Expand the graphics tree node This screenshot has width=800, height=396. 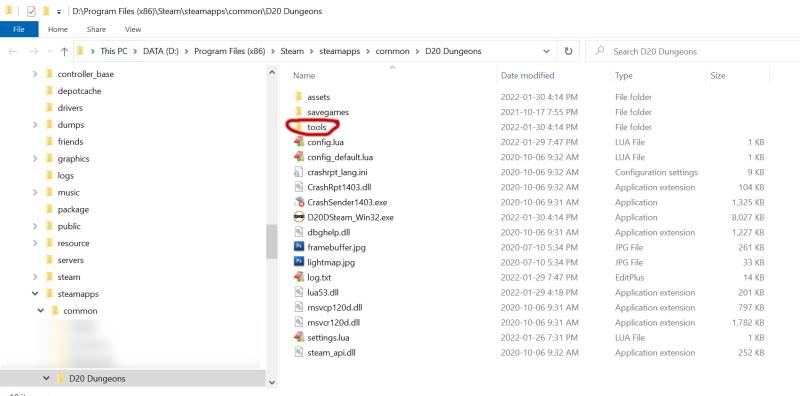click(x=35, y=159)
